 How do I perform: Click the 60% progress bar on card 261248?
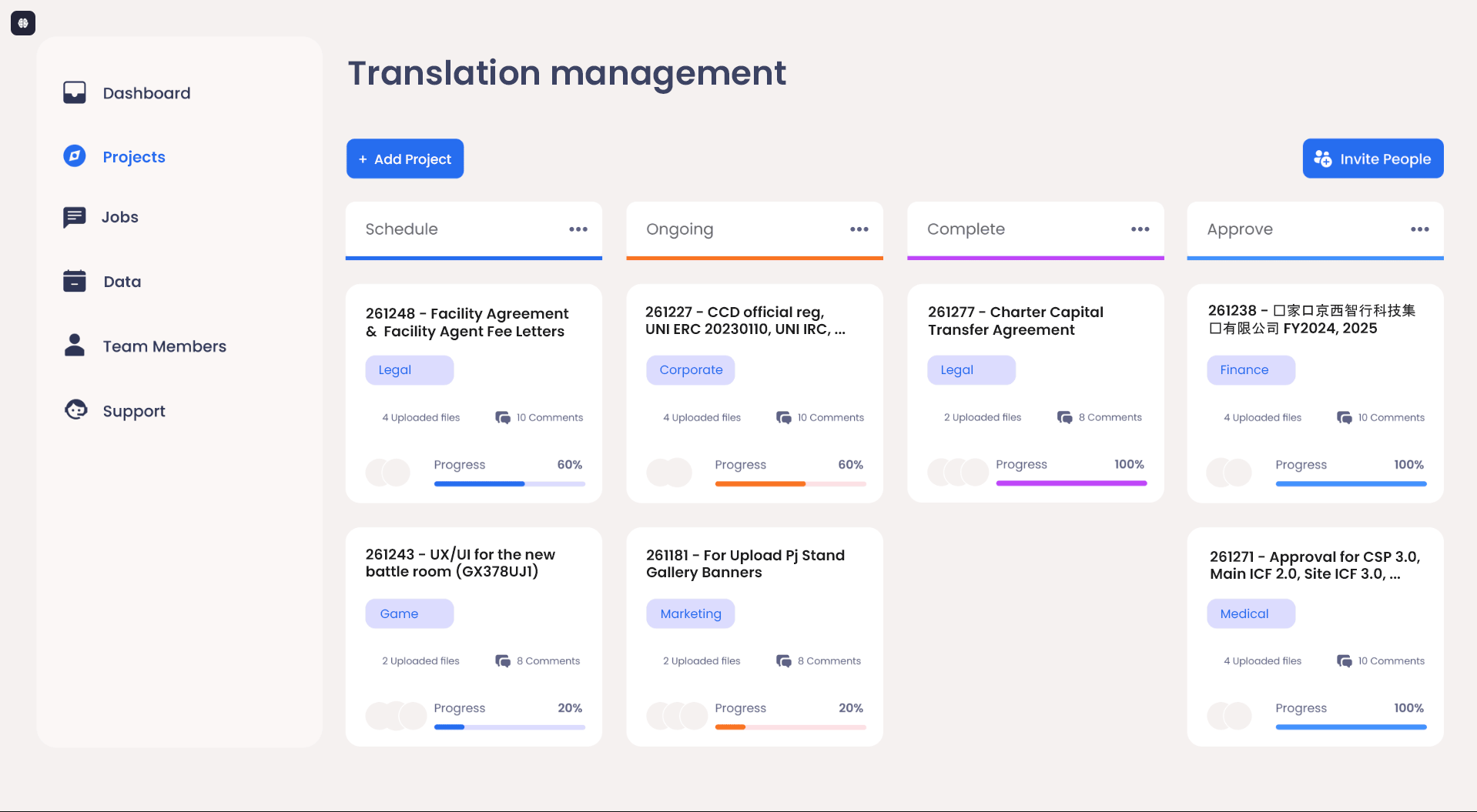510,484
